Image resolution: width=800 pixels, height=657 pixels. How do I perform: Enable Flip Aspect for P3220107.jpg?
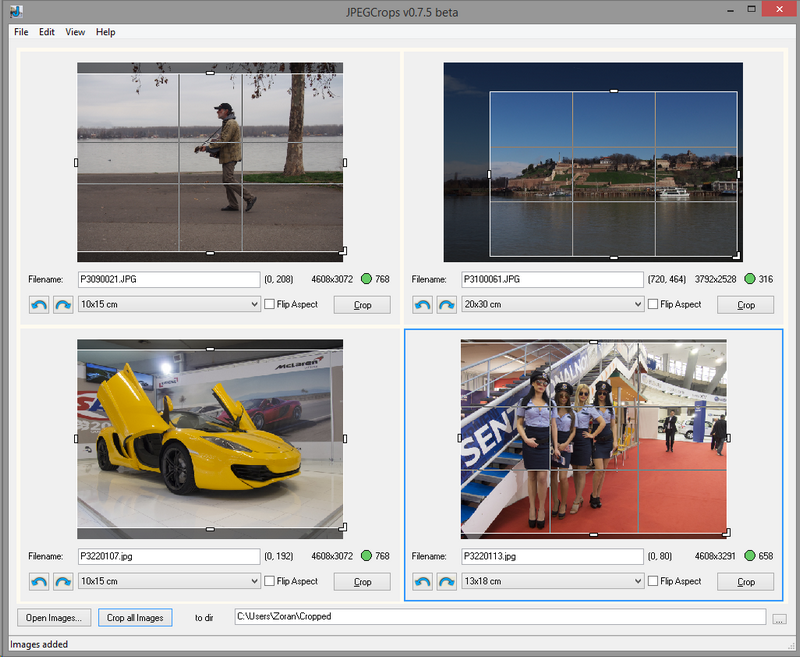coord(269,581)
